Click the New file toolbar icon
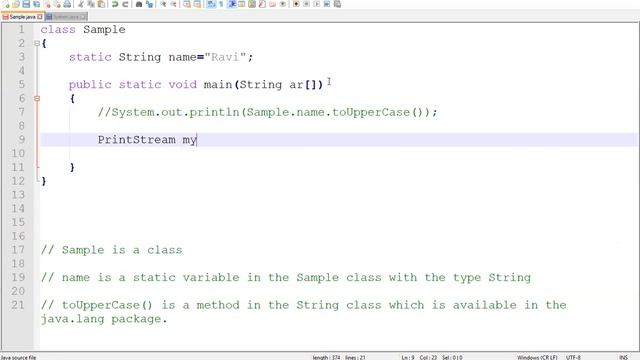 6,4
